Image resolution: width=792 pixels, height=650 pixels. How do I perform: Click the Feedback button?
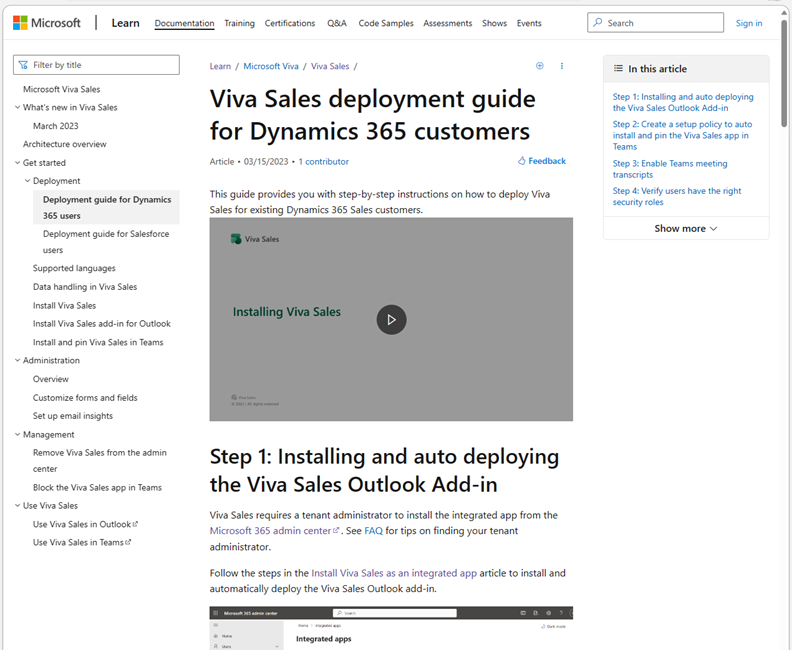pos(542,161)
